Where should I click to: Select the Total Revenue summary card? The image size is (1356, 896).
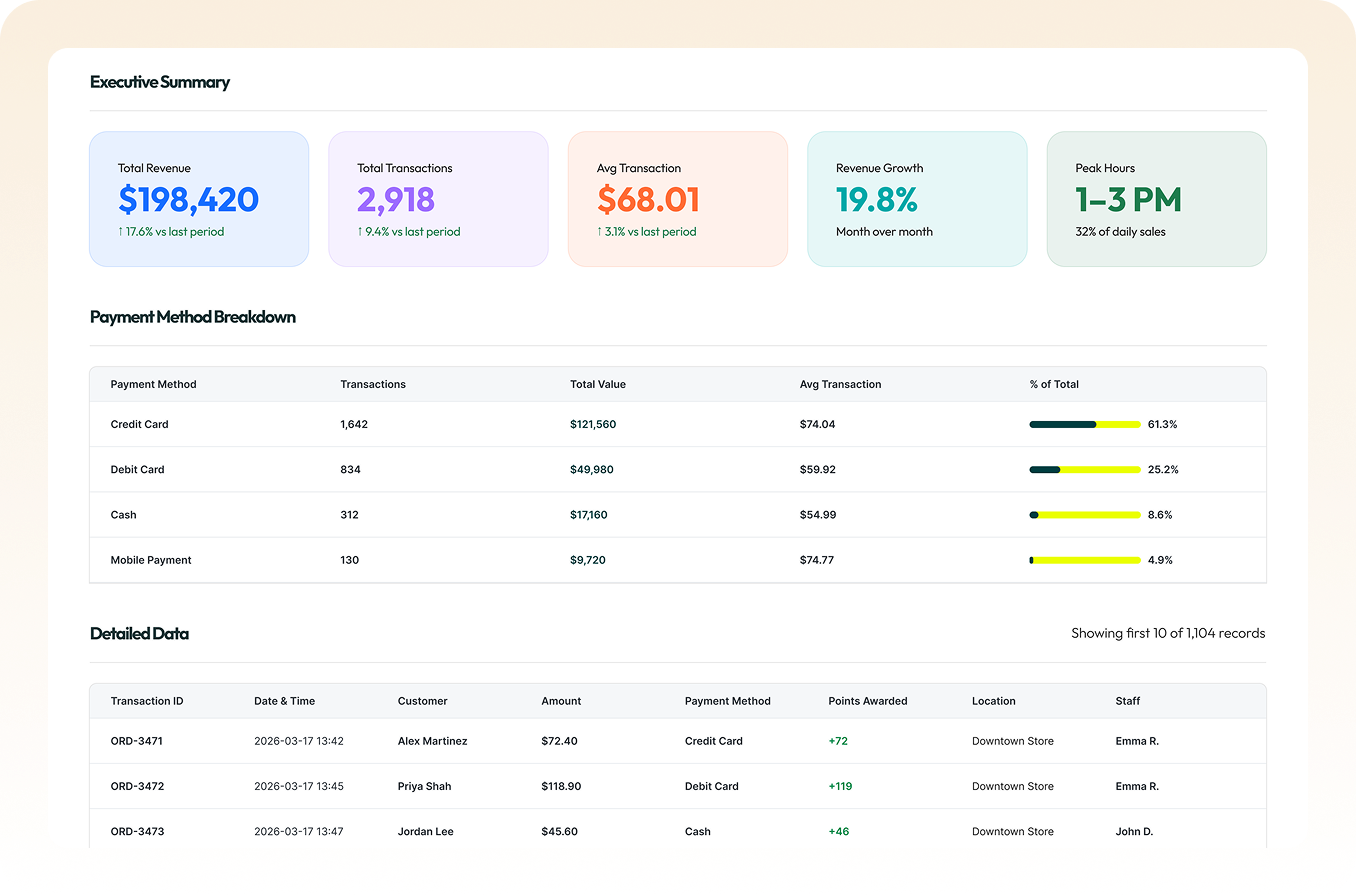pyautogui.click(x=198, y=198)
